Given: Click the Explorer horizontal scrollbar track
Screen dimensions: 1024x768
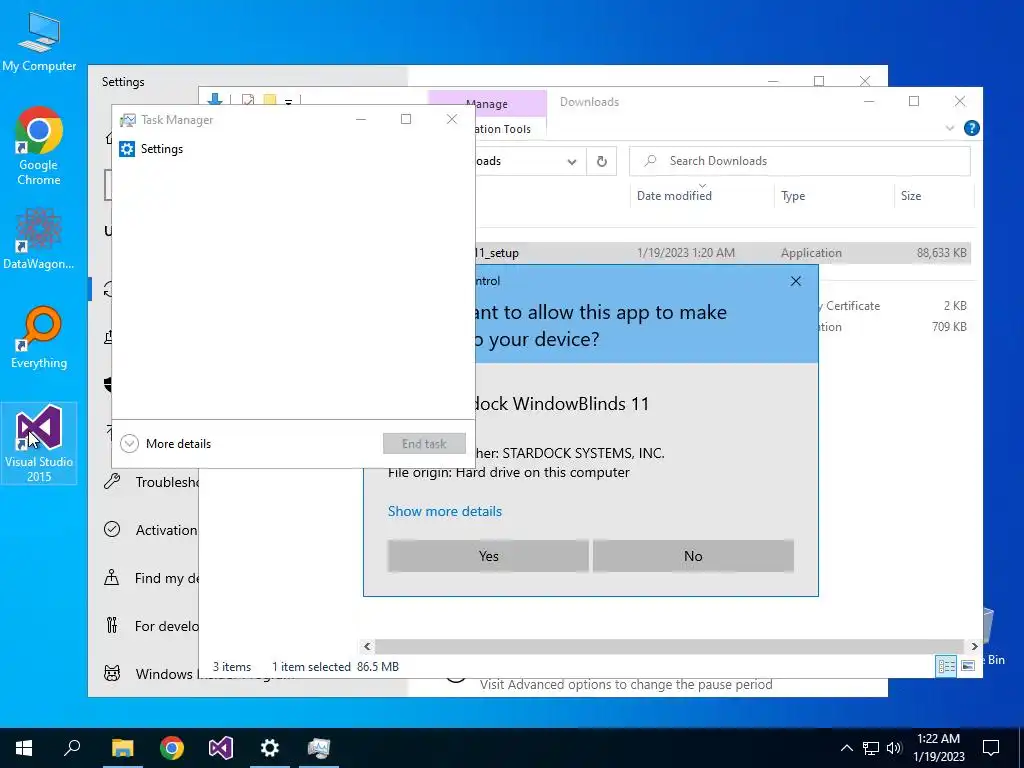Looking at the screenshot, I should (669, 647).
